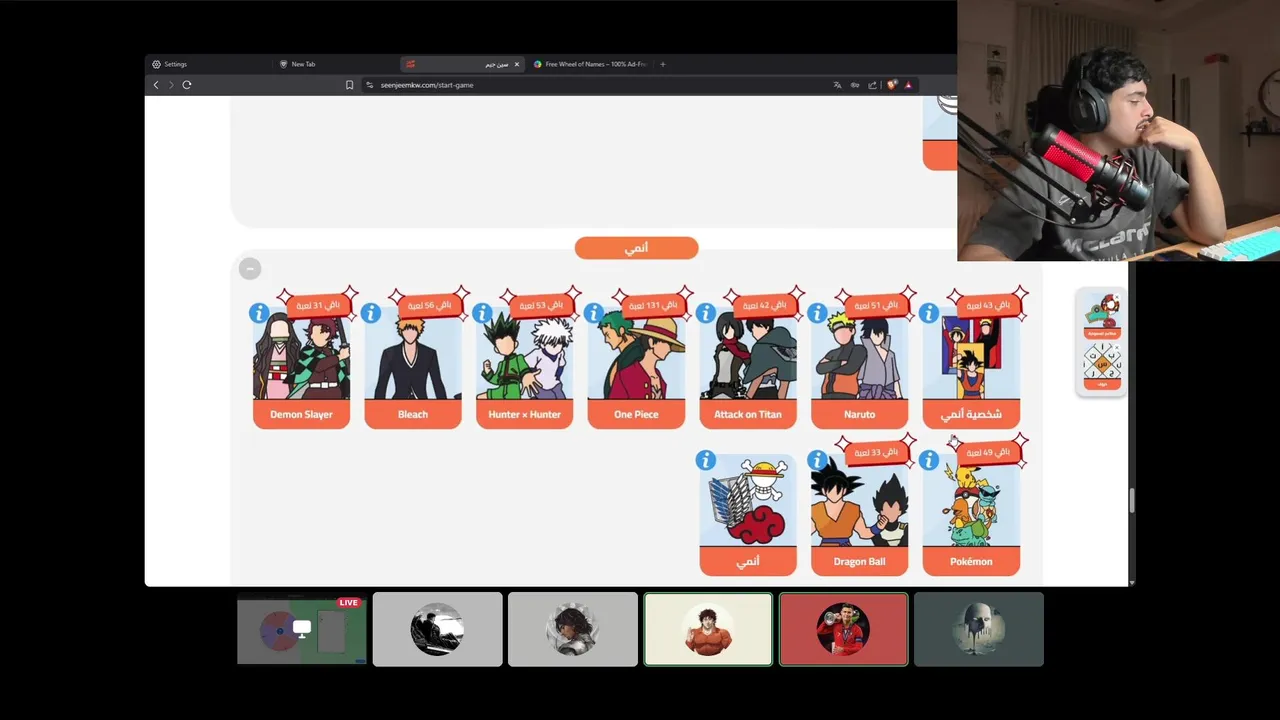The height and width of the screenshot is (720, 1280).
Task: Open the Brave Rewards triangle icon
Action: pyautogui.click(x=908, y=85)
